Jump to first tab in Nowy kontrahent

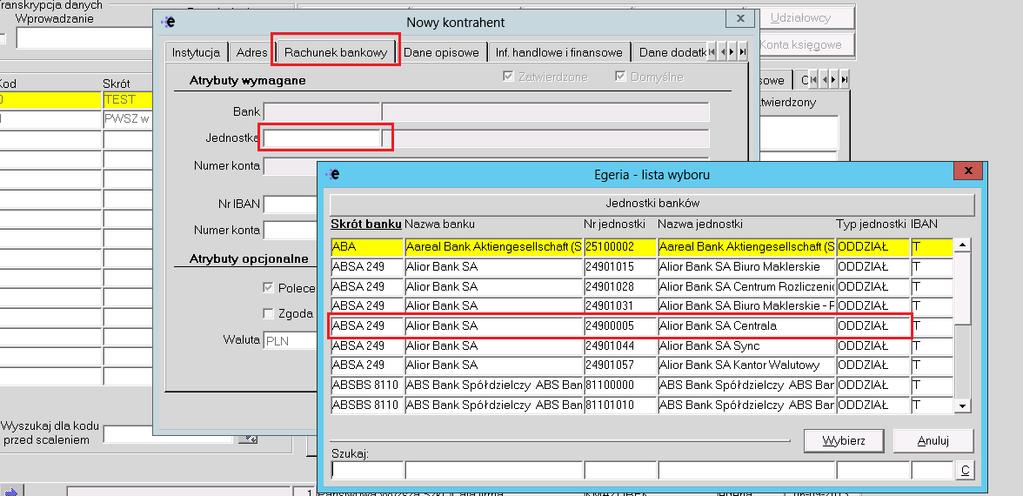712,52
